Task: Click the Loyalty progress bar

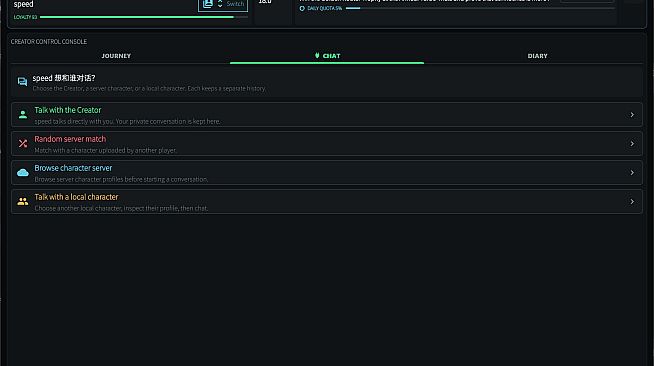Action: click(x=143, y=17)
